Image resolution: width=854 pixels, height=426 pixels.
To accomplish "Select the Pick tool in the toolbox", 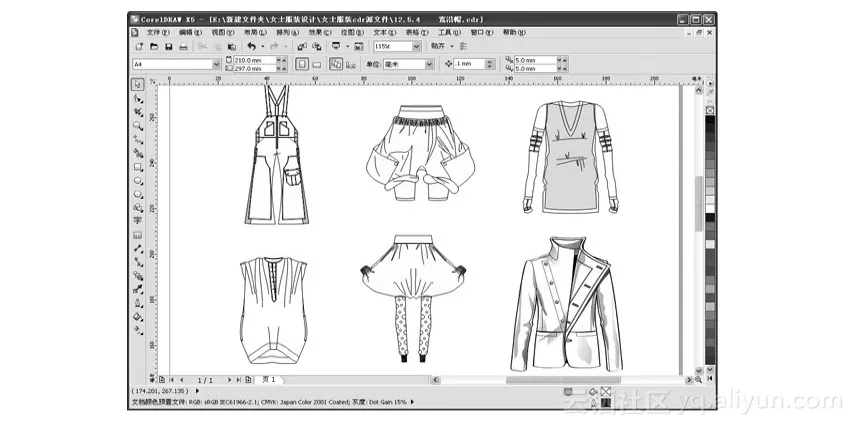I will [138, 84].
